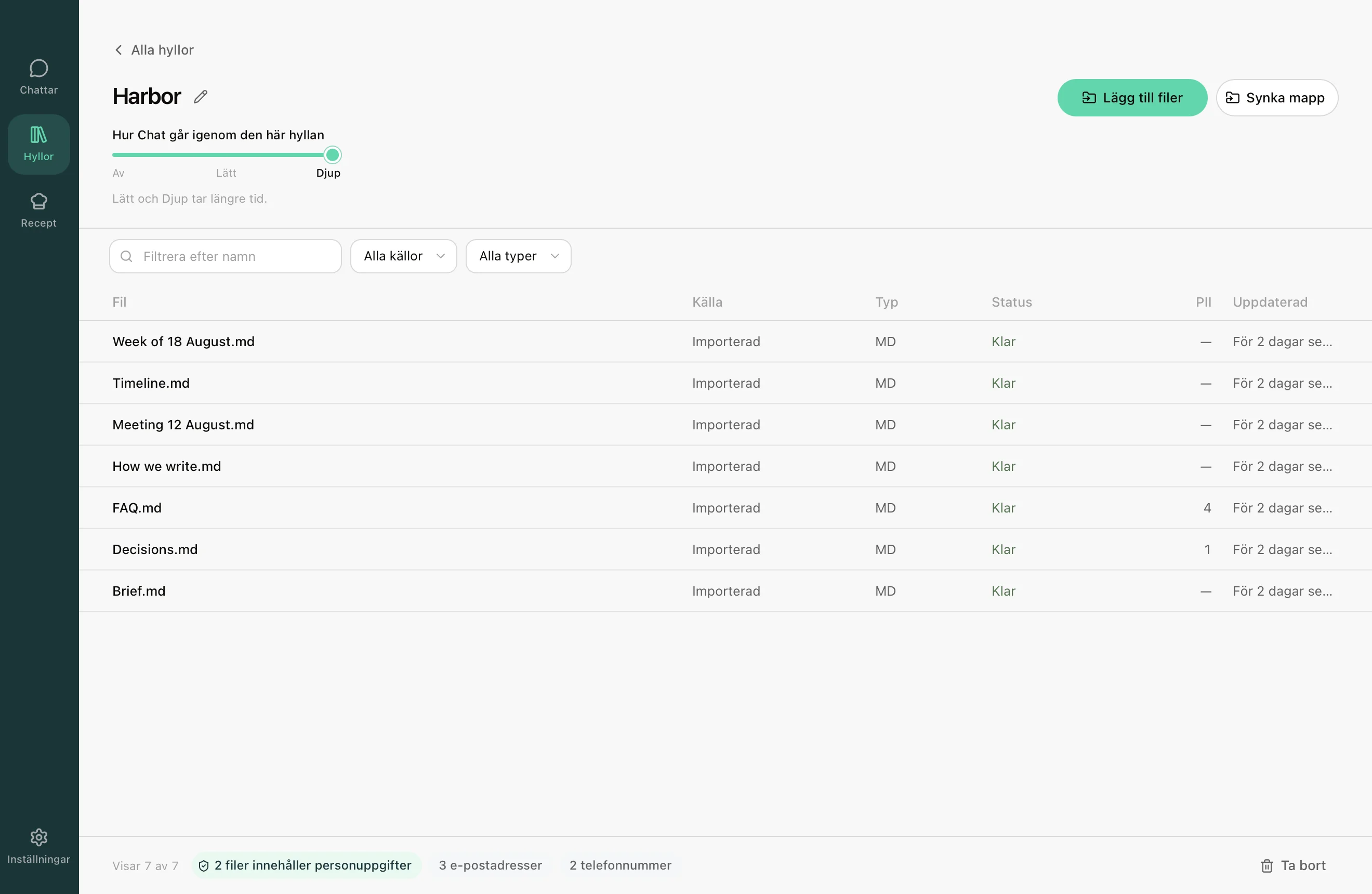Click into Filtrera efter namn field
This screenshot has height=894, width=1372.
pos(226,256)
